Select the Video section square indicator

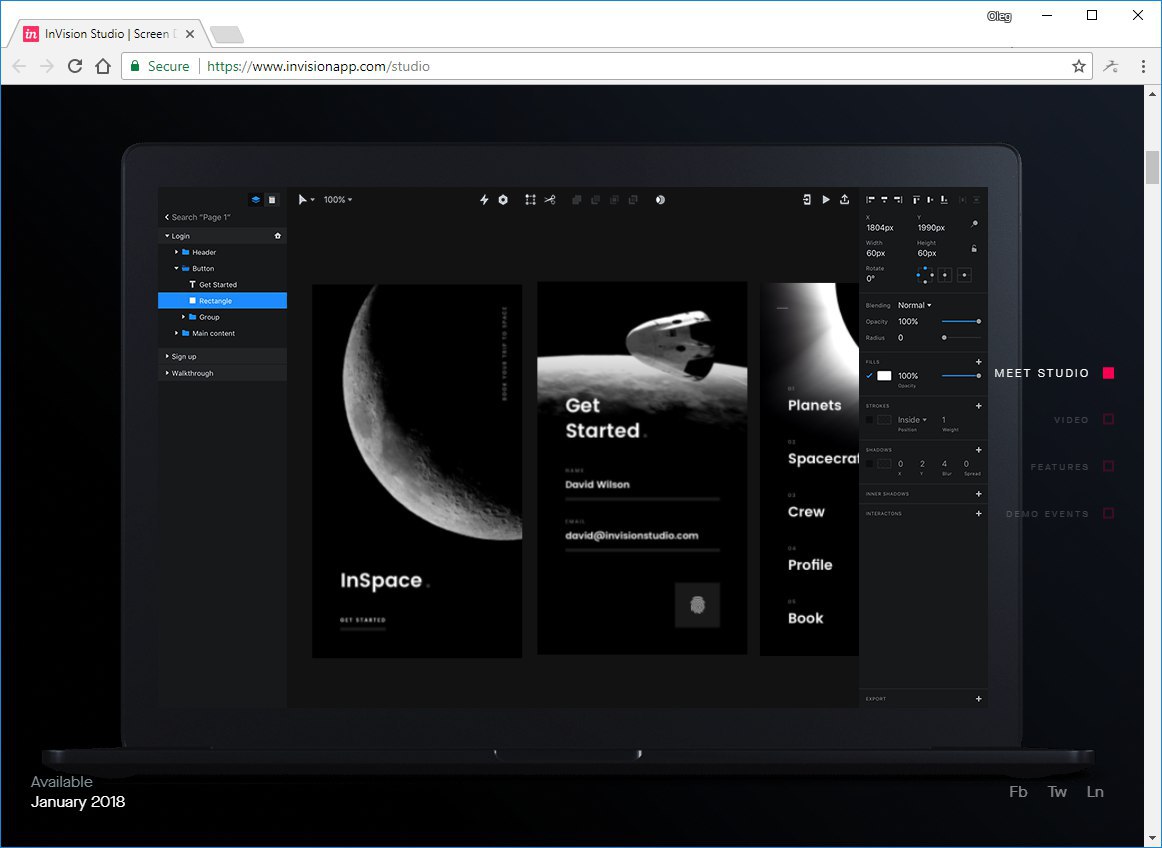[1109, 420]
